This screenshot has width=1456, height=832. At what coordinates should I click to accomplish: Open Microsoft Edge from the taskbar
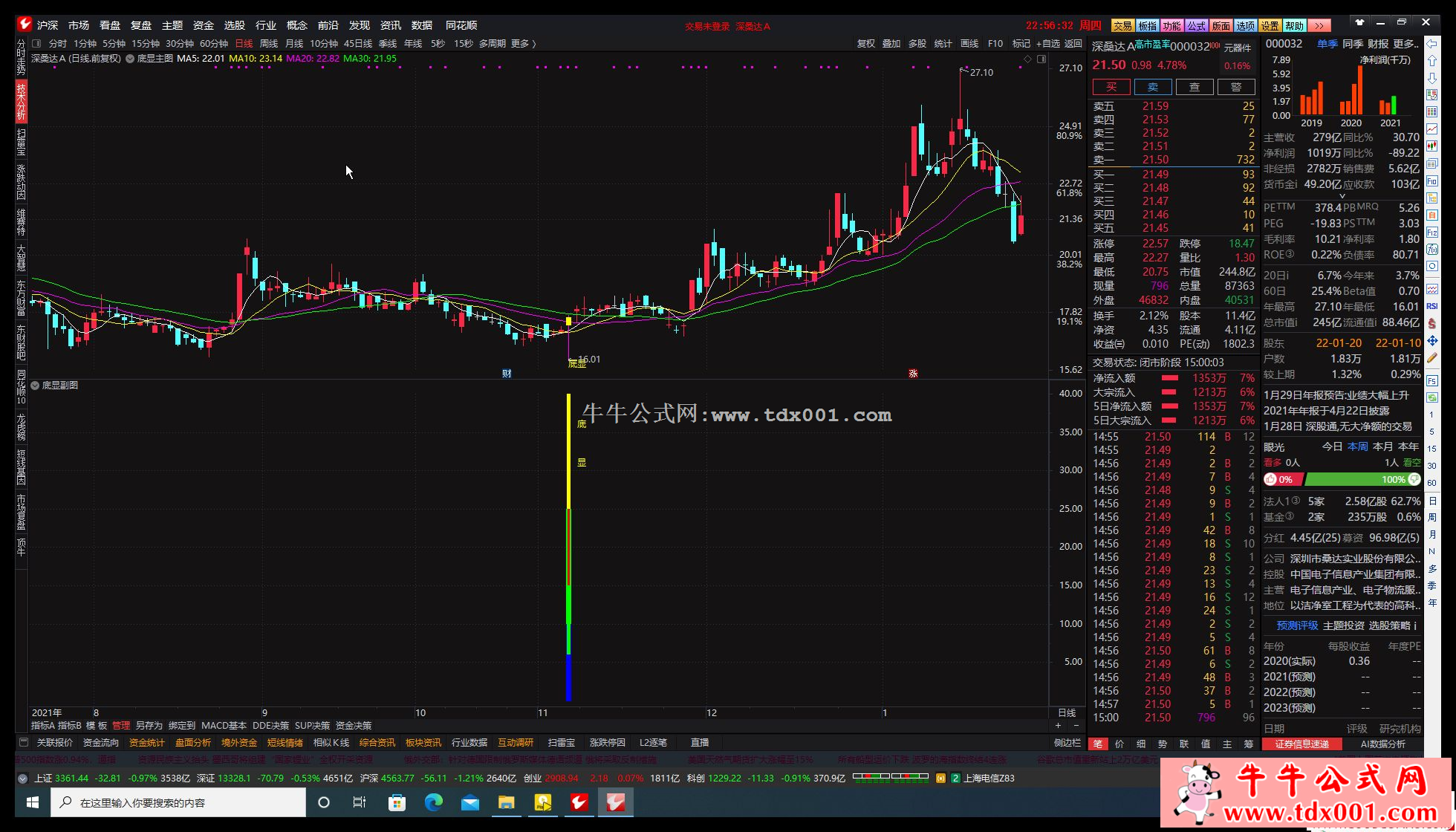tap(433, 802)
